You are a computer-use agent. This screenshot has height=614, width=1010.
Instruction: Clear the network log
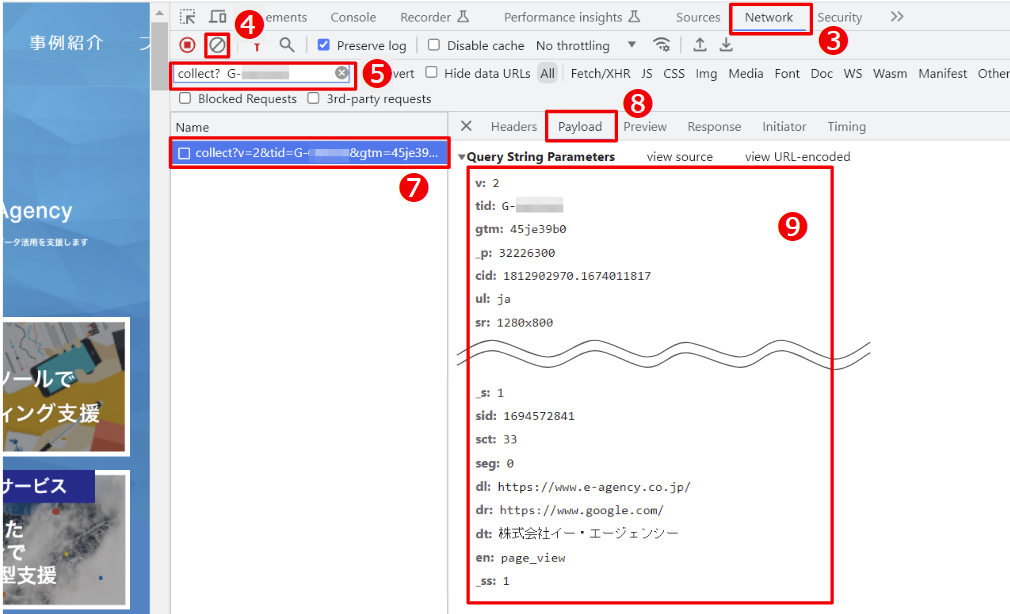(x=218, y=45)
